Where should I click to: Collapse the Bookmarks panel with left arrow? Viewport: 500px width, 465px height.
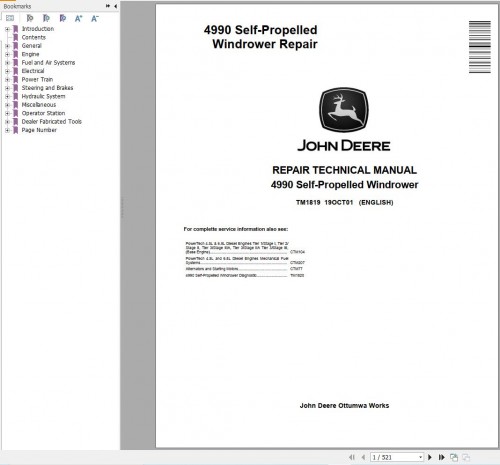[115, 6]
